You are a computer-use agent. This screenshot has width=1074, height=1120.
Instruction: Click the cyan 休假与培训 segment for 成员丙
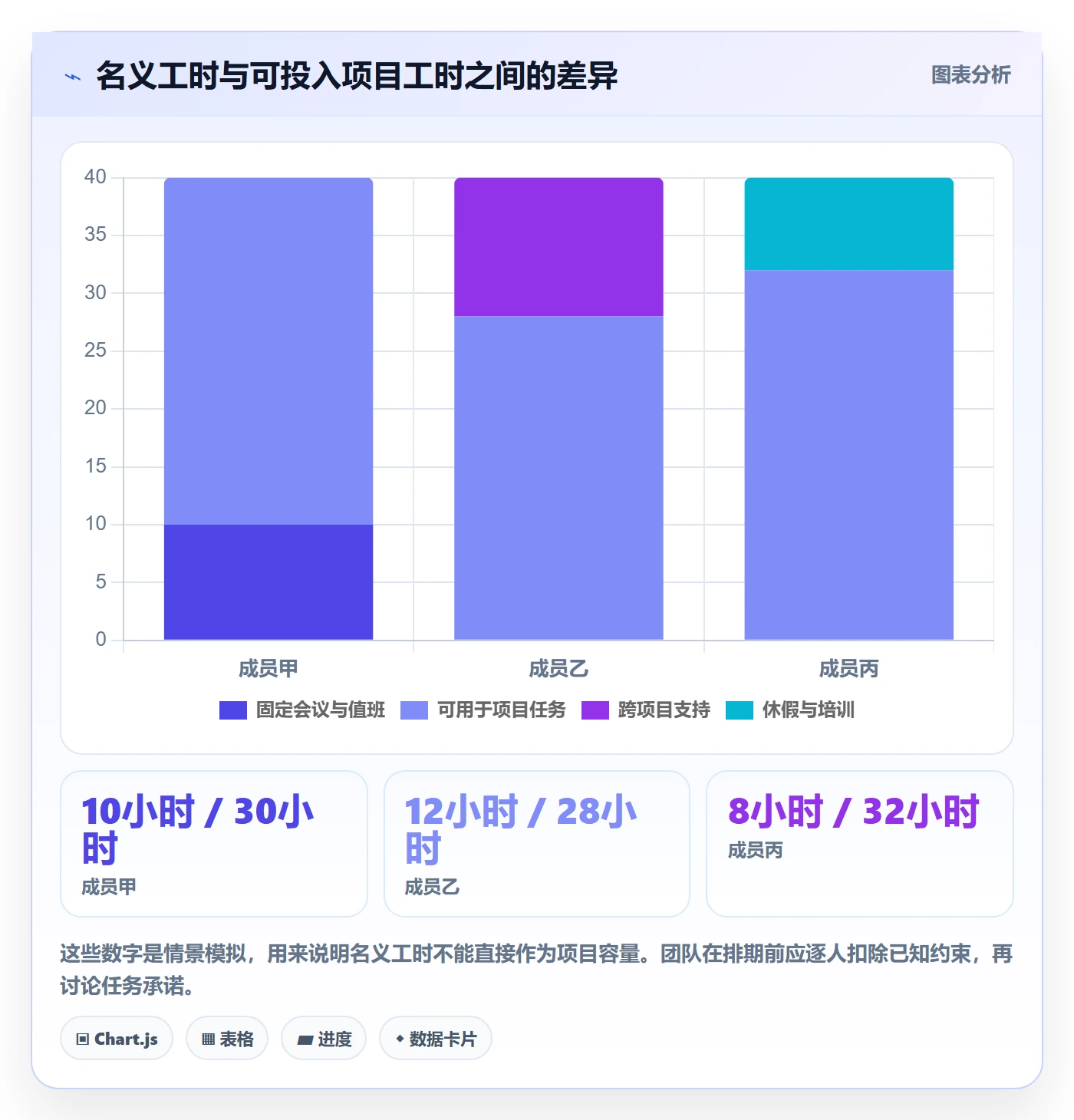pos(849,224)
